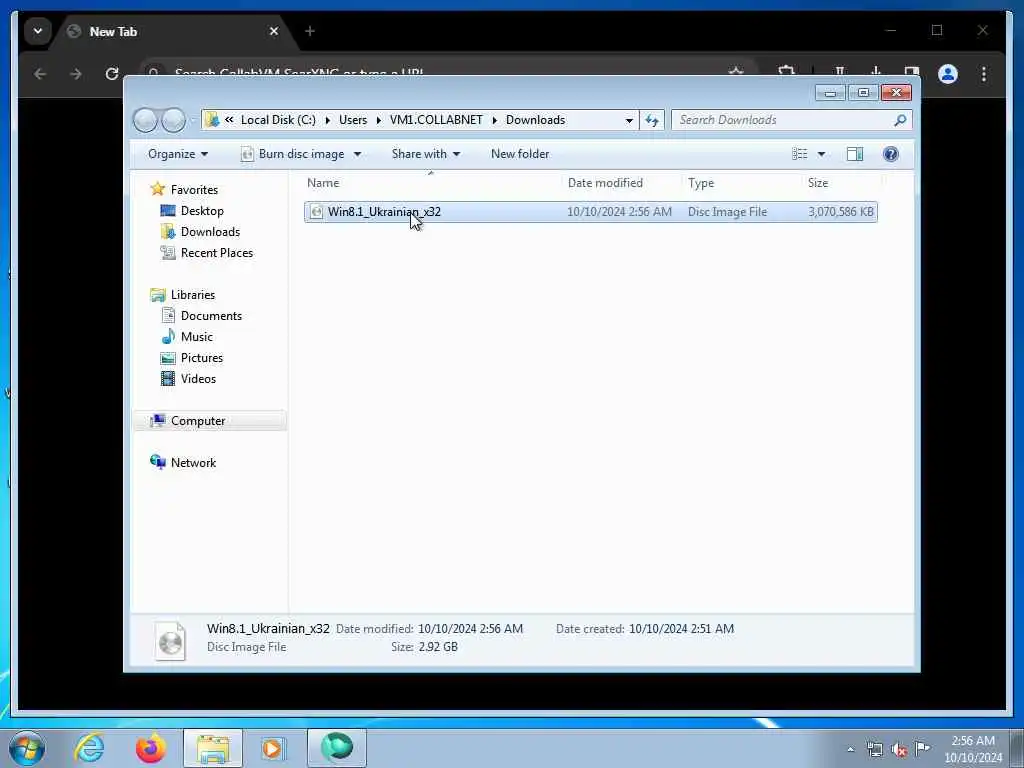Open Action Center flag icon
The width and height of the screenshot is (1024, 768).
pyautogui.click(x=922, y=749)
